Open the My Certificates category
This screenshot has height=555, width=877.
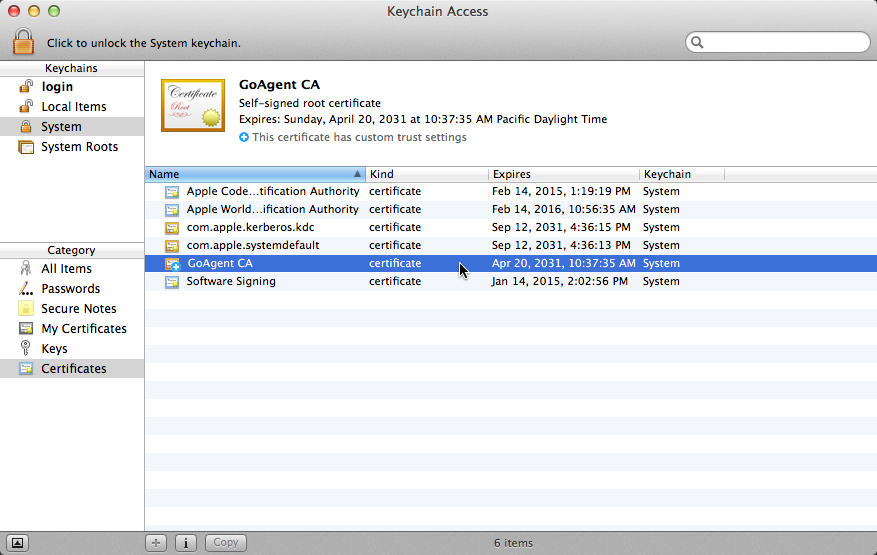tap(72, 329)
